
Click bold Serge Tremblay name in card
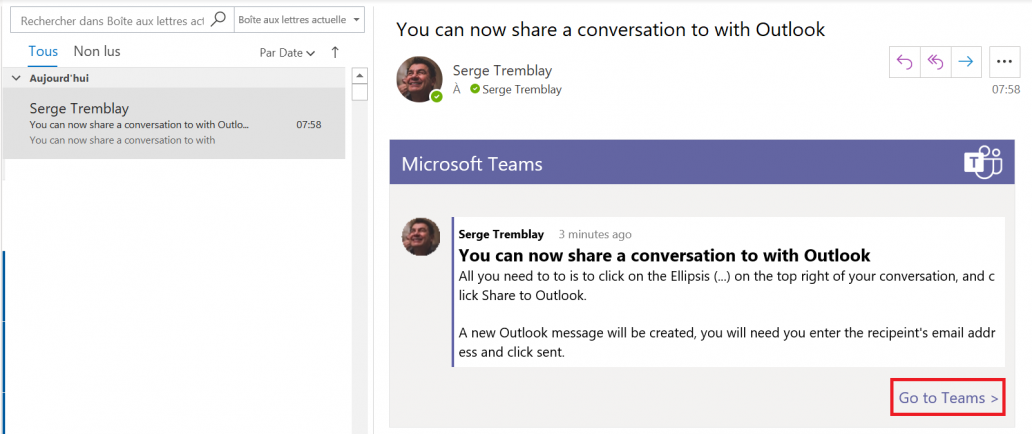[x=501, y=234]
